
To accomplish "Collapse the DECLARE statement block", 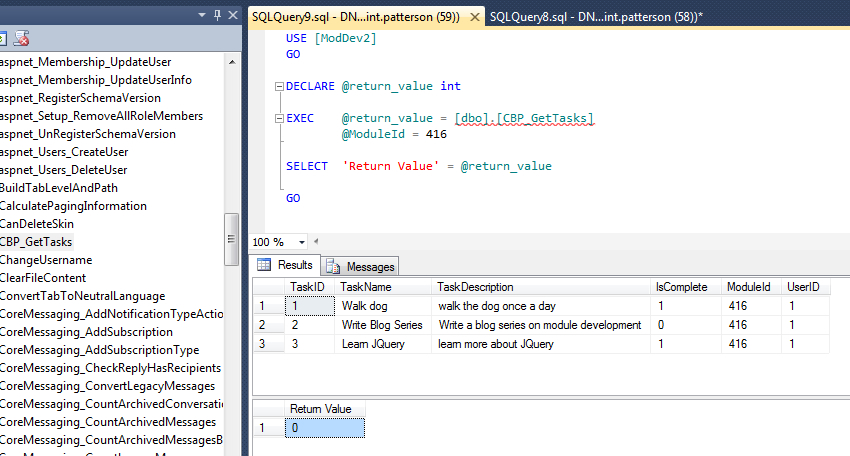I will pos(279,86).
